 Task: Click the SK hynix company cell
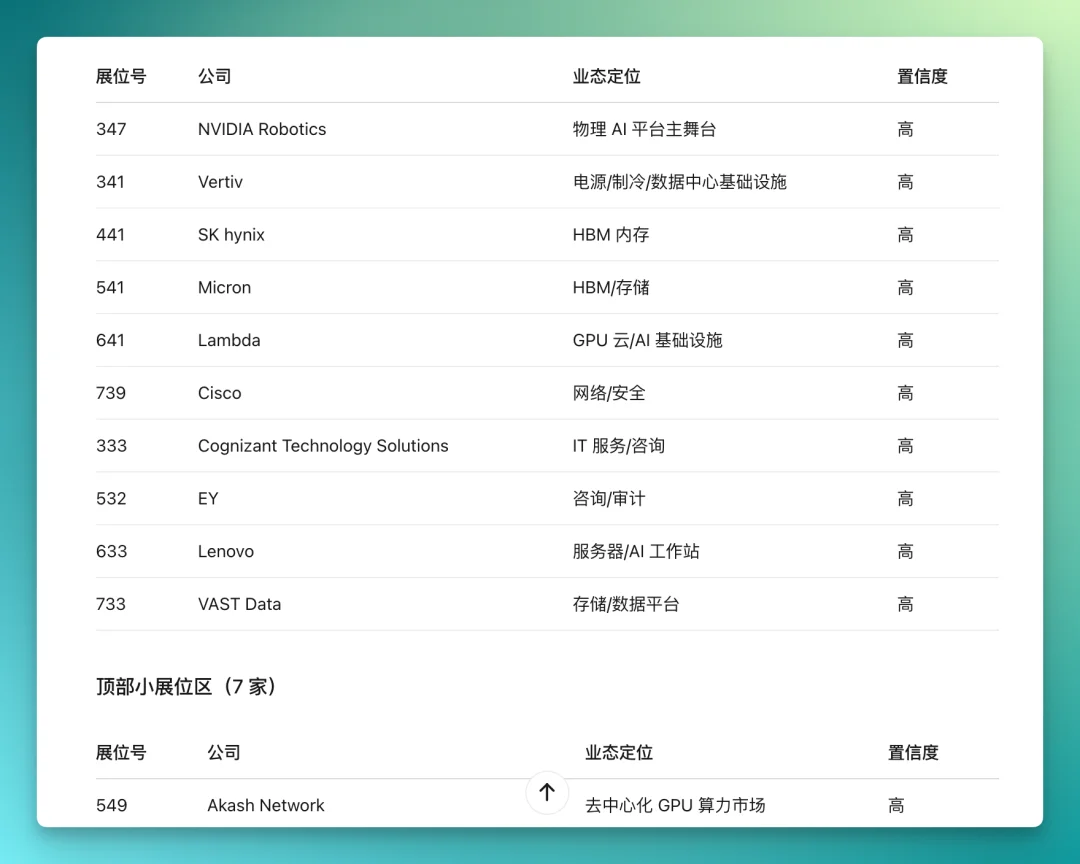tap(231, 235)
